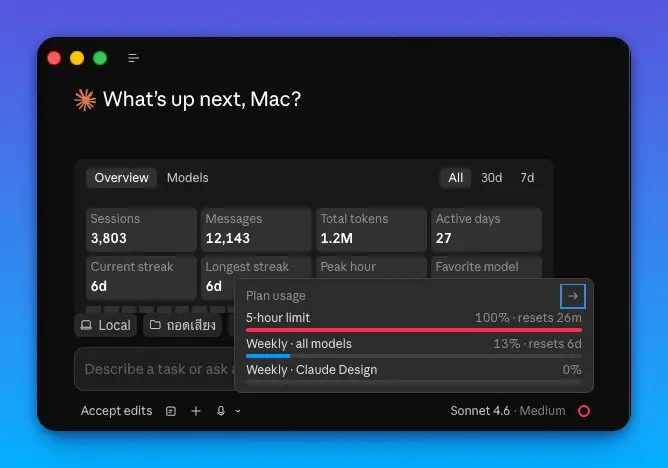Choose the ถอดเสียง folder chip
The height and width of the screenshot is (468, 668).
pos(183,325)
